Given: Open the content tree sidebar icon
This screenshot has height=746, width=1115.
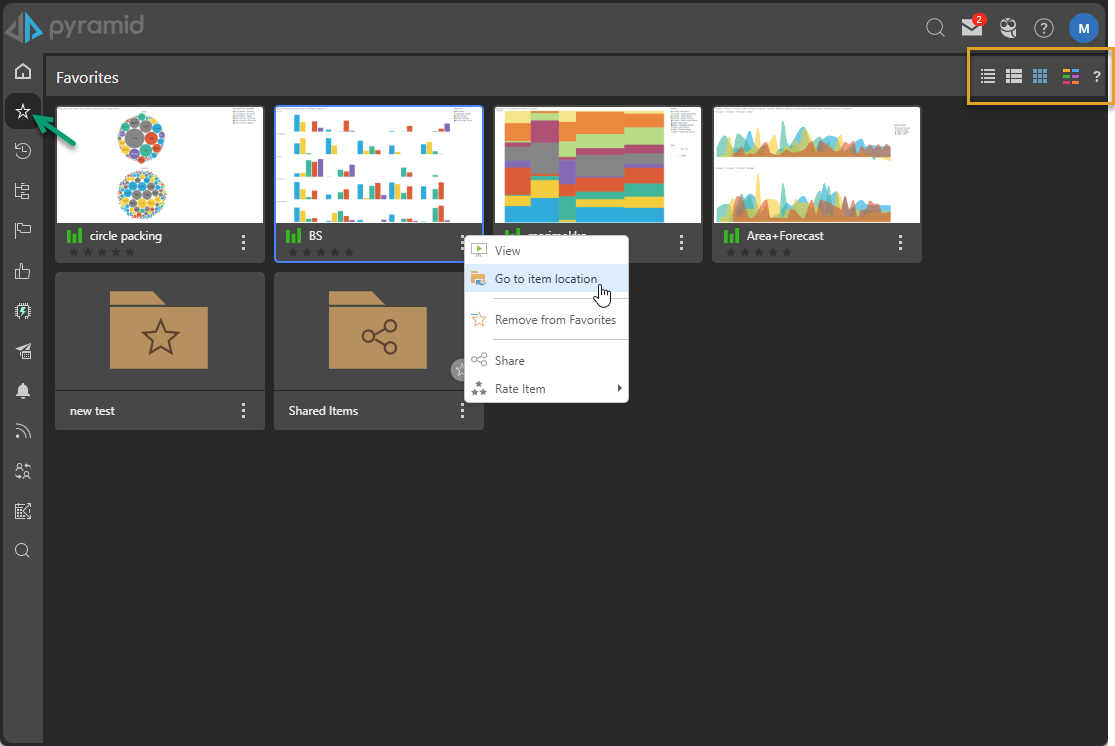Looking at the screenshot, I should [x=23, y=191].
